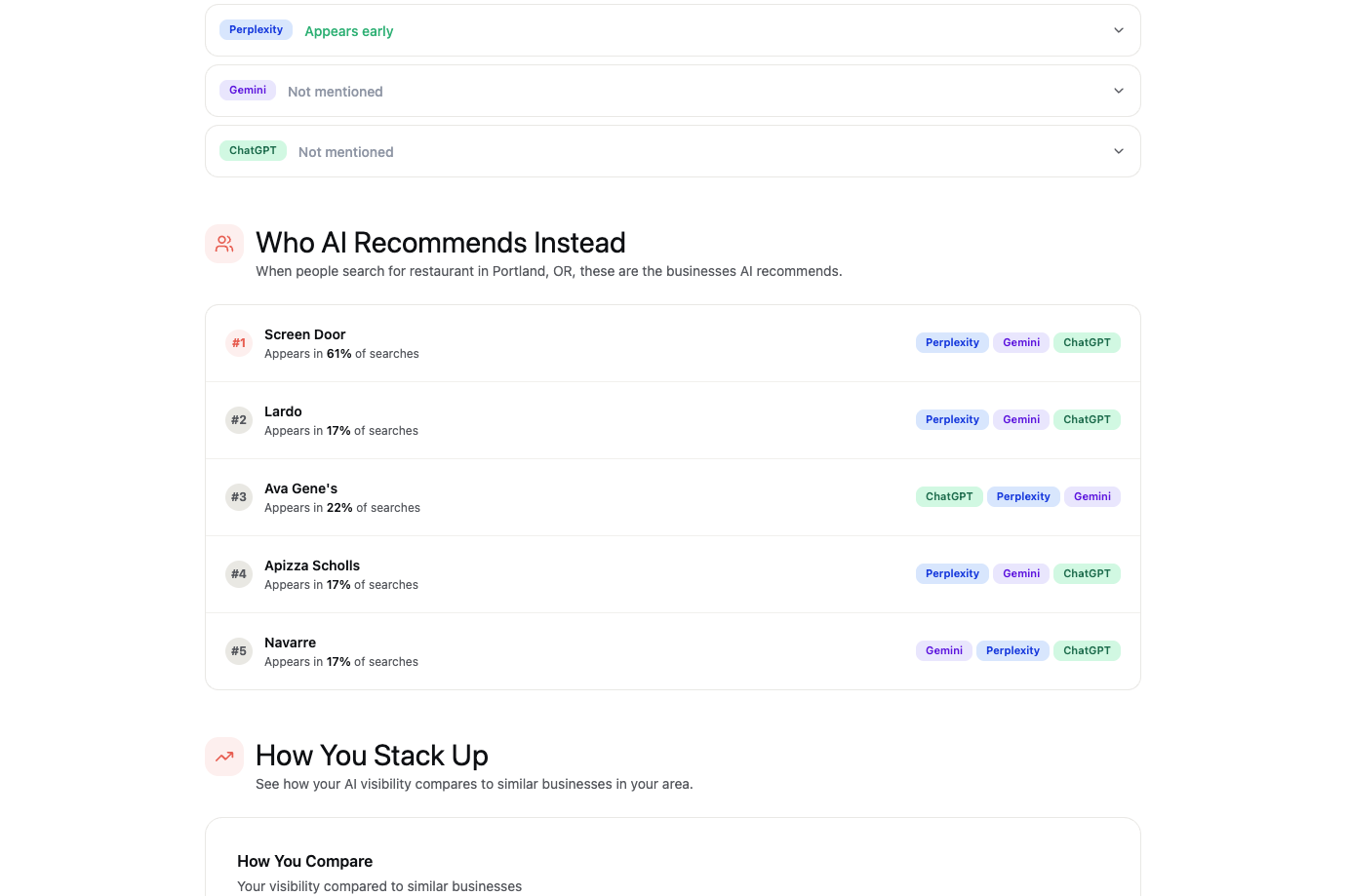Click the ChatGPT tag in the Ava Gene's row

click(x=949, y=497)
